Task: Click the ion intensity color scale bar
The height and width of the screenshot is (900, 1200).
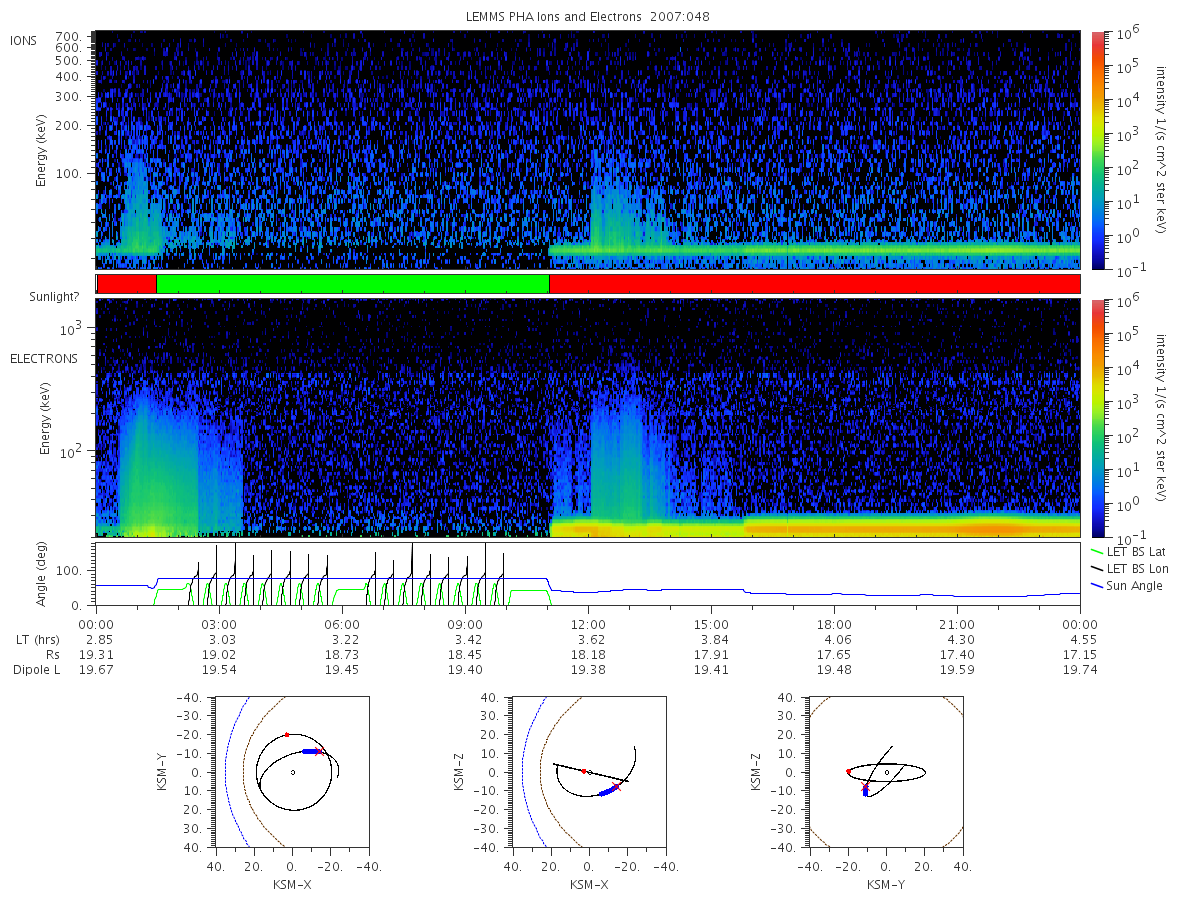Action: point(1097,150)
